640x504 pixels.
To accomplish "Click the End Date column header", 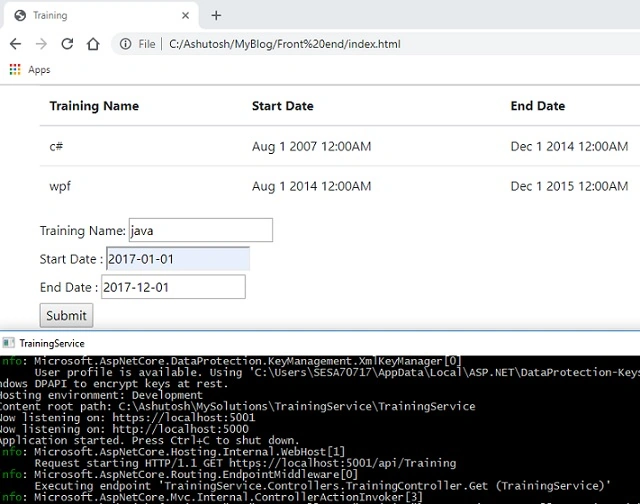I will pyautogui.click(x=538, y=106).
